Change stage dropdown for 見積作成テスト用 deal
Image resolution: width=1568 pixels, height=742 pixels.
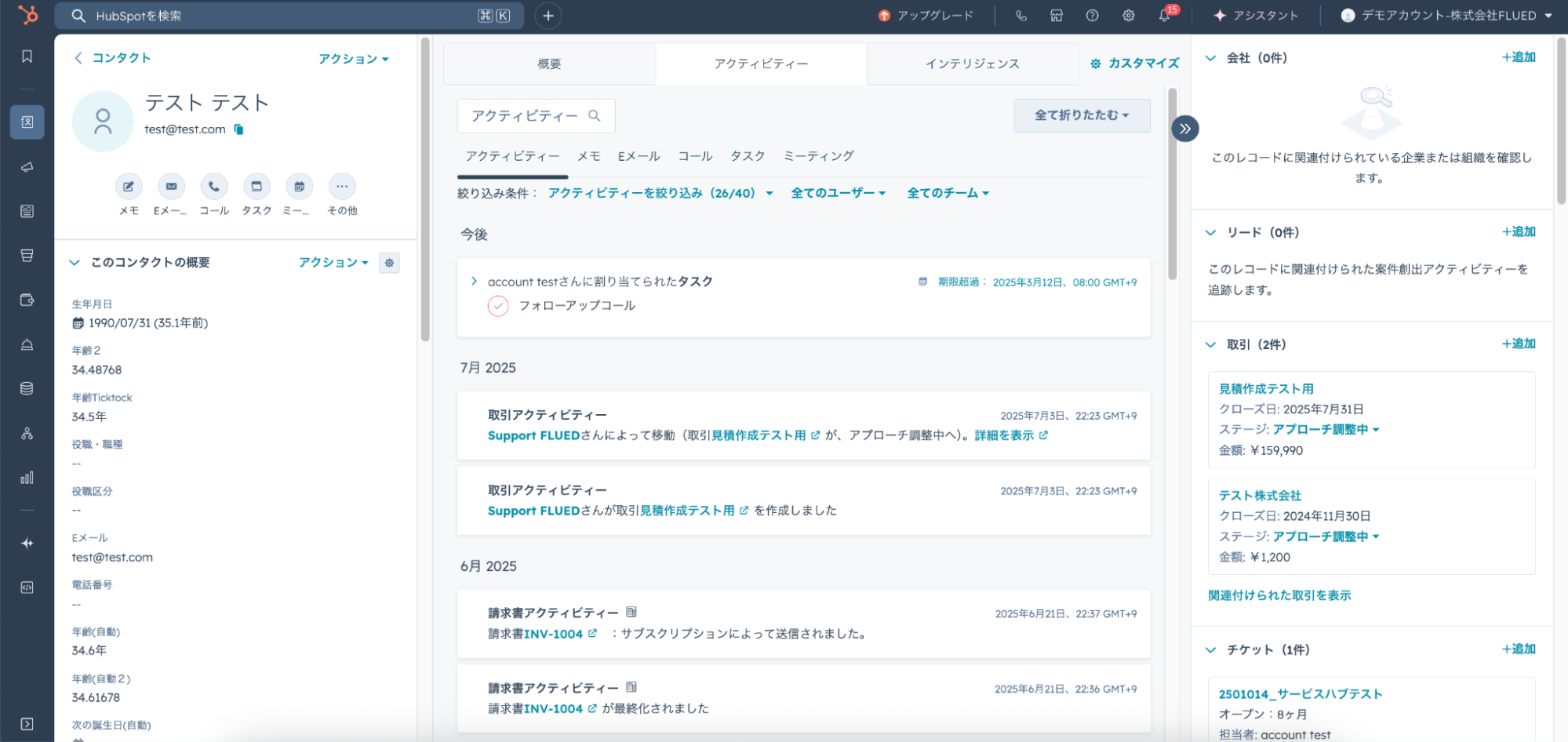click(1326, 430)
